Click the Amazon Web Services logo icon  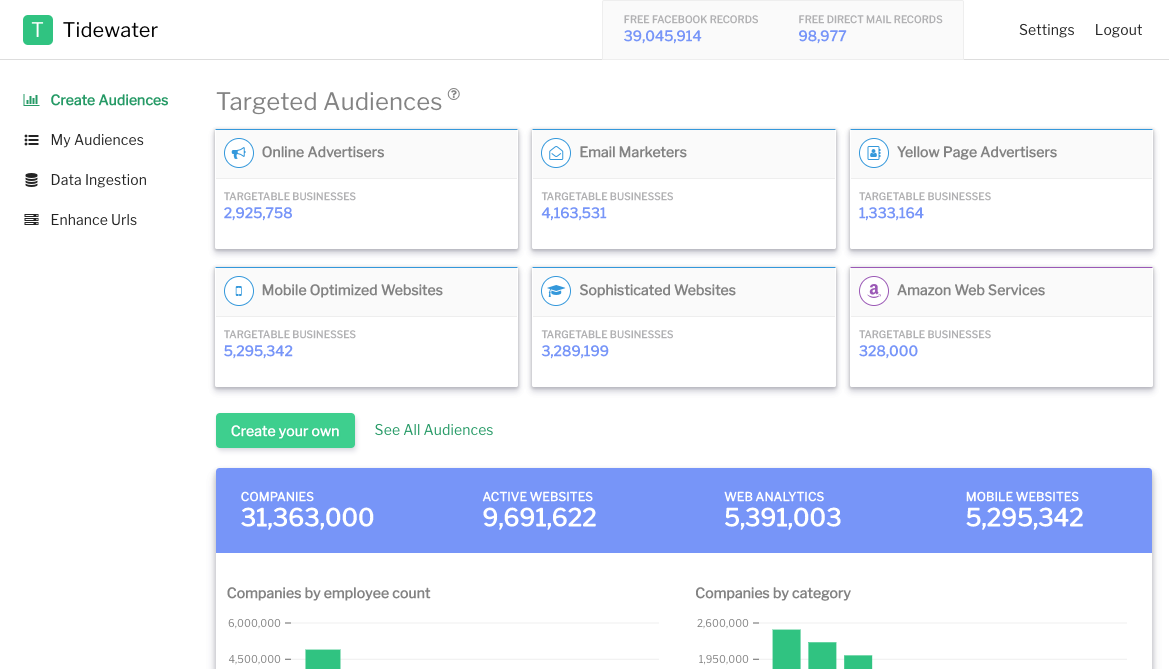[874, 291]
